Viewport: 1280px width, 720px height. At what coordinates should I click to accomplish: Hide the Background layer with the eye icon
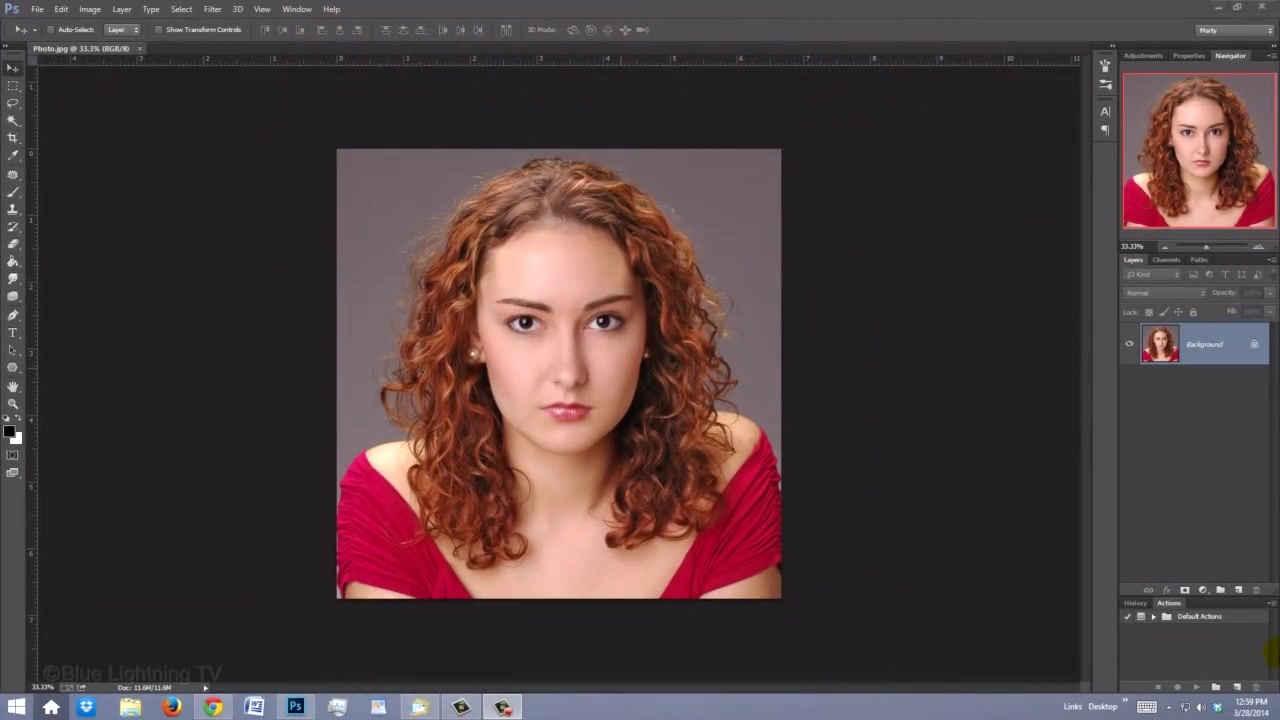tap(1130, 344)
